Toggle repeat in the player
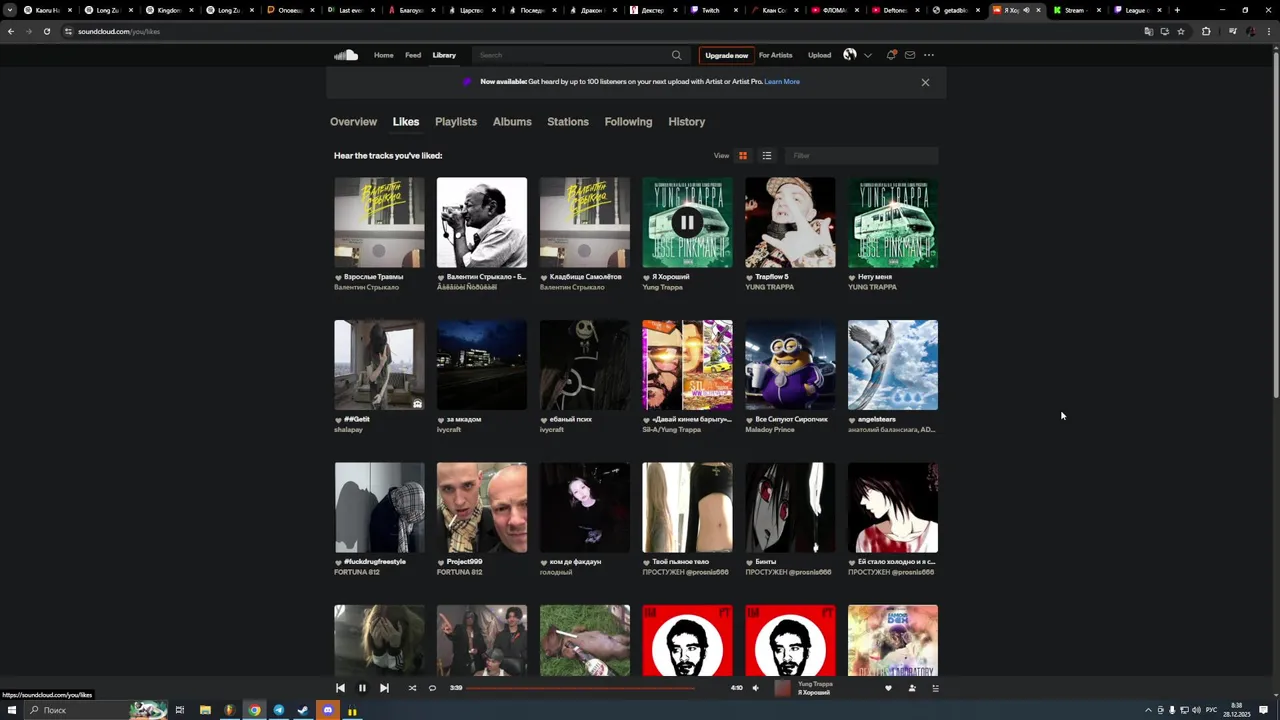The image size is (1280, 720). click(x=432, y=688)
